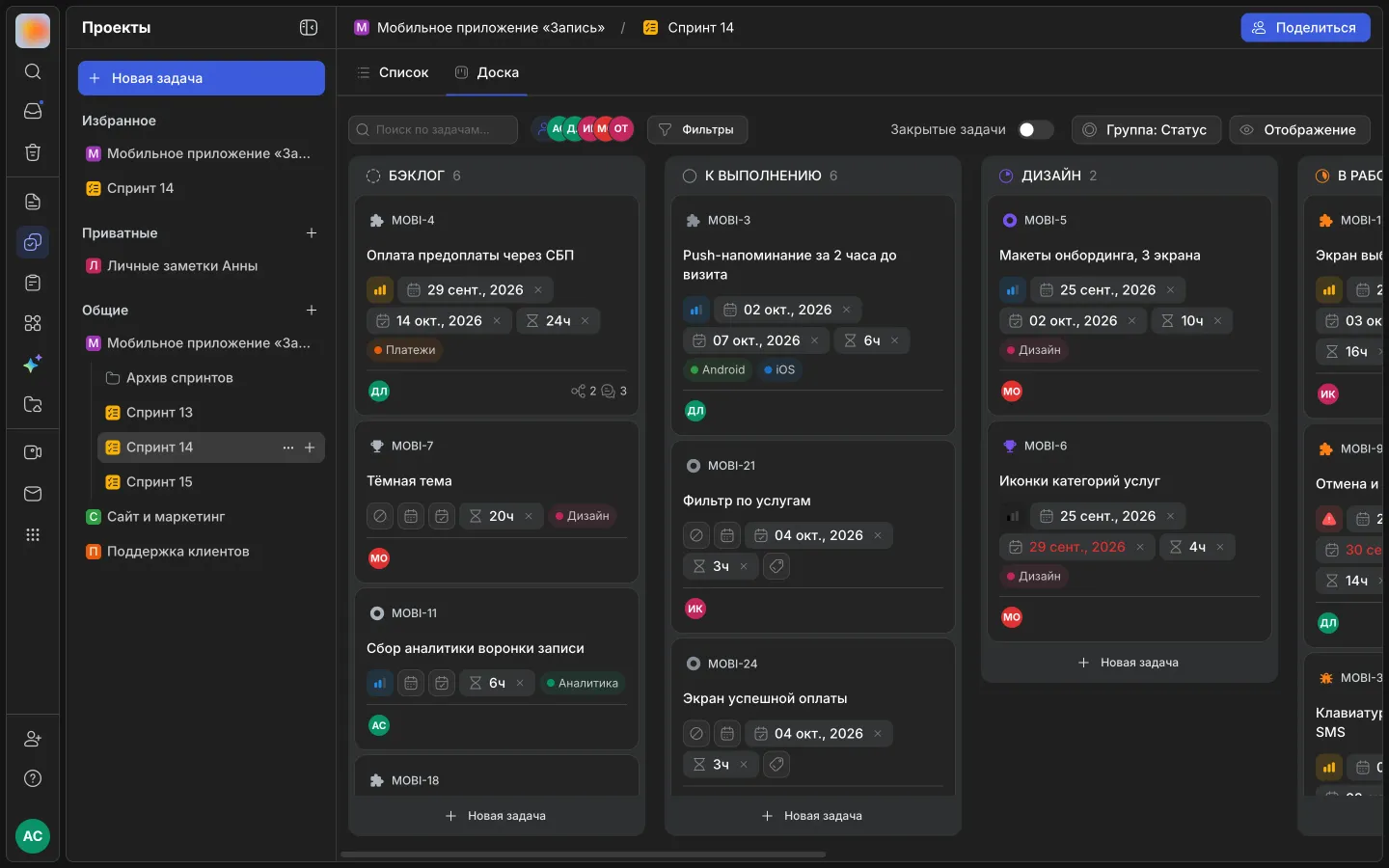Select the Доска tab

487,72
